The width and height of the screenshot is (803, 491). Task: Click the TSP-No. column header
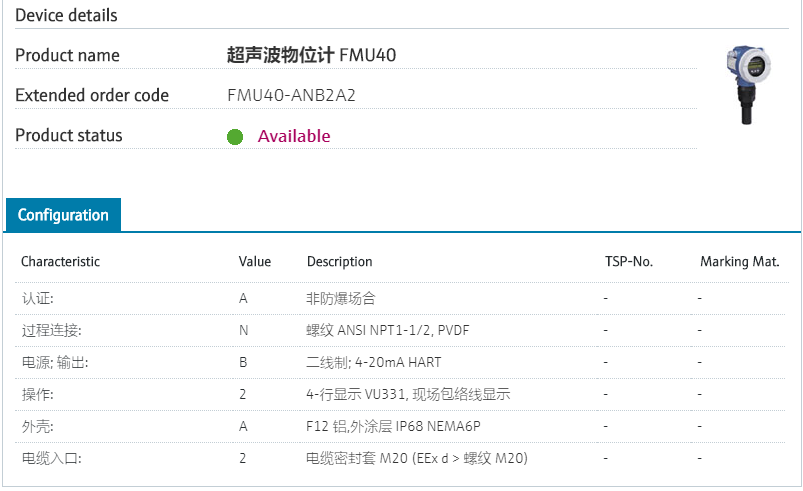[629, 262]
